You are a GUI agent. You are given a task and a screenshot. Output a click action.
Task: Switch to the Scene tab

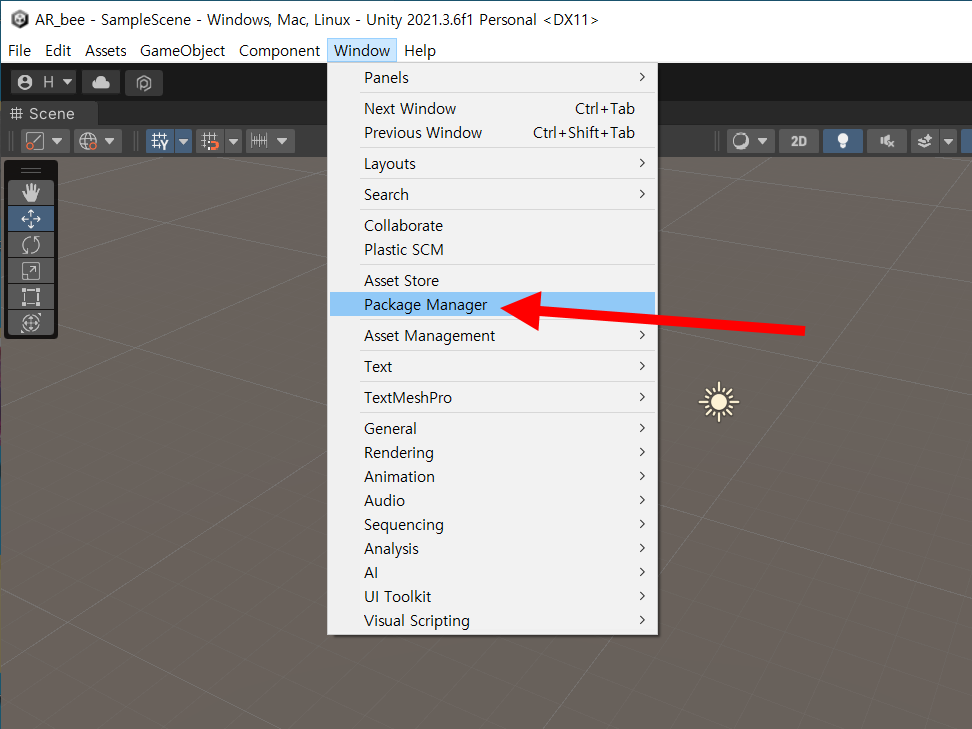[x=50, y=114]
